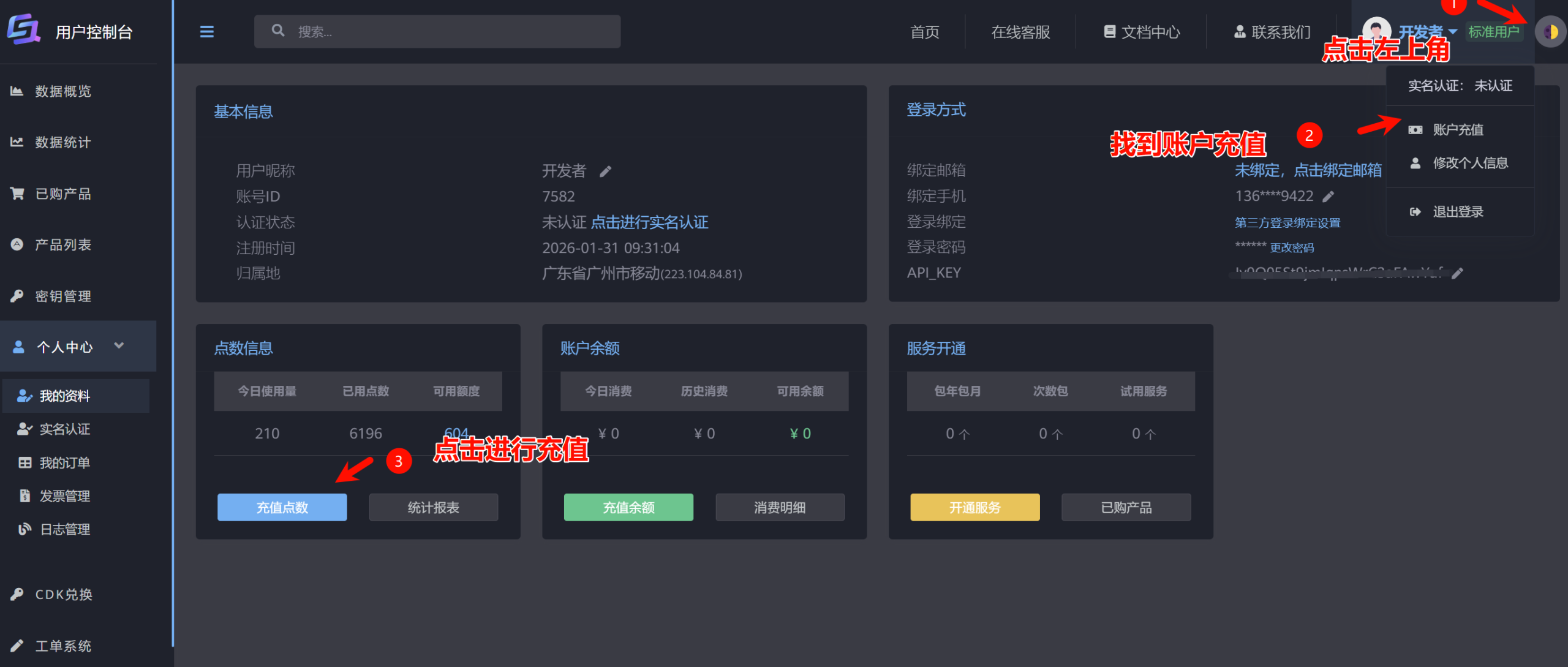Screen dimensions: 1568x667
Task: Edit the API_KEY value
Action: (x=1458, y=273)
